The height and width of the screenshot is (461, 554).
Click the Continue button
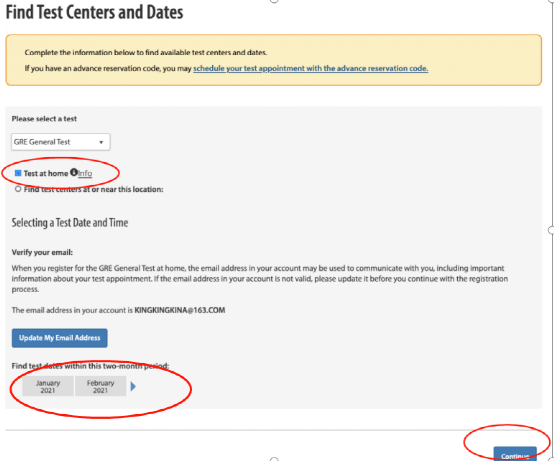(515, 454)
